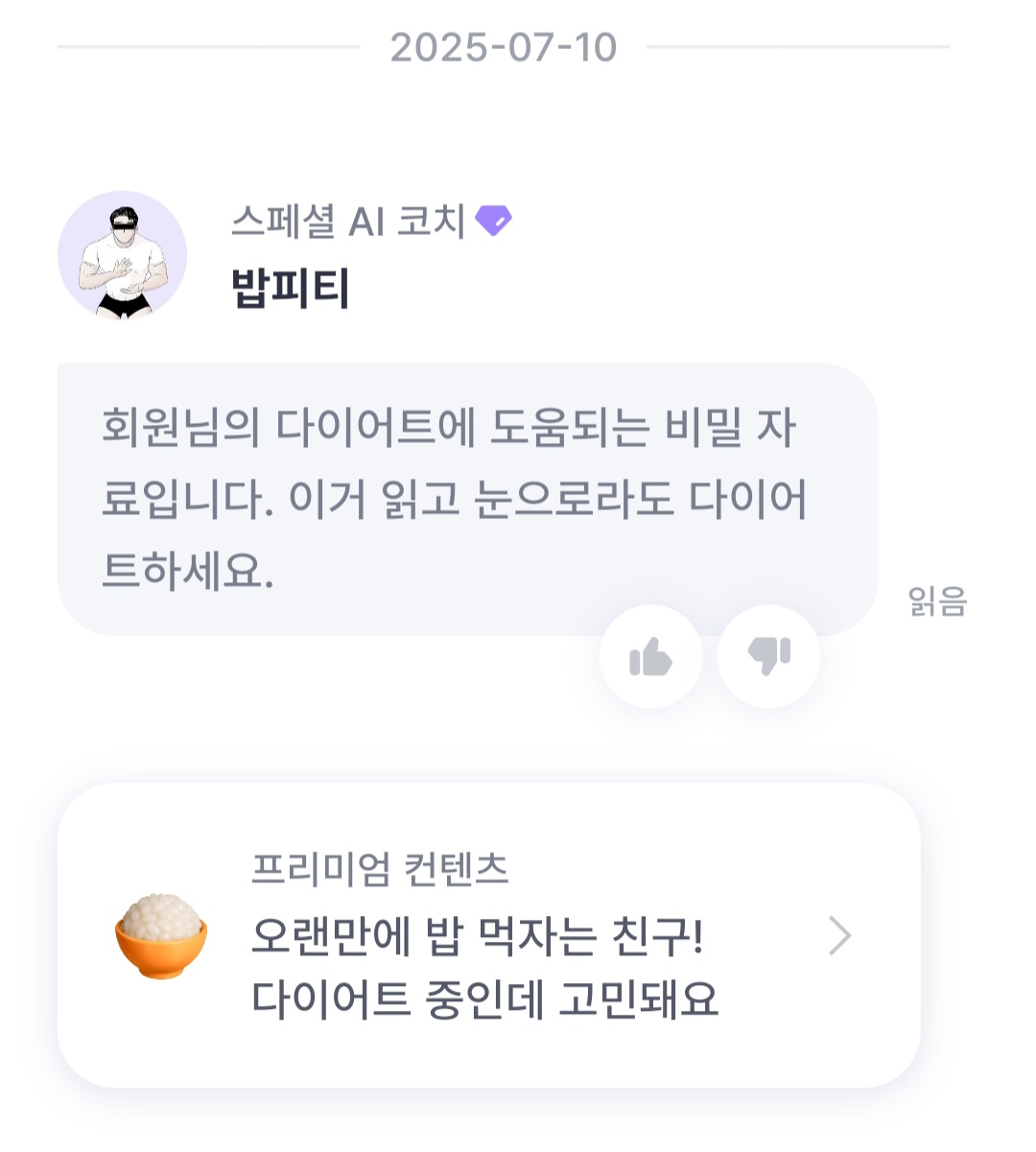
Task: Click the 2025-07-10 date separator
Action: point(503,47)
